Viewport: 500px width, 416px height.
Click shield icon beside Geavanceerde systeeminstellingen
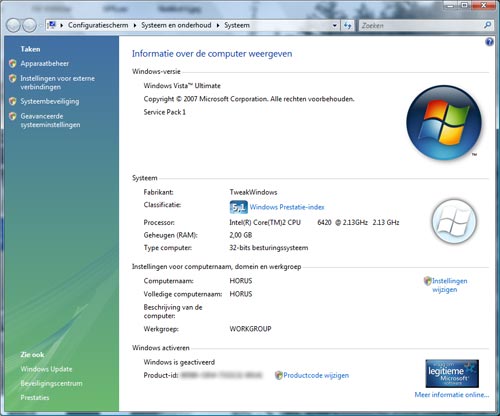(x=13, y=116)
